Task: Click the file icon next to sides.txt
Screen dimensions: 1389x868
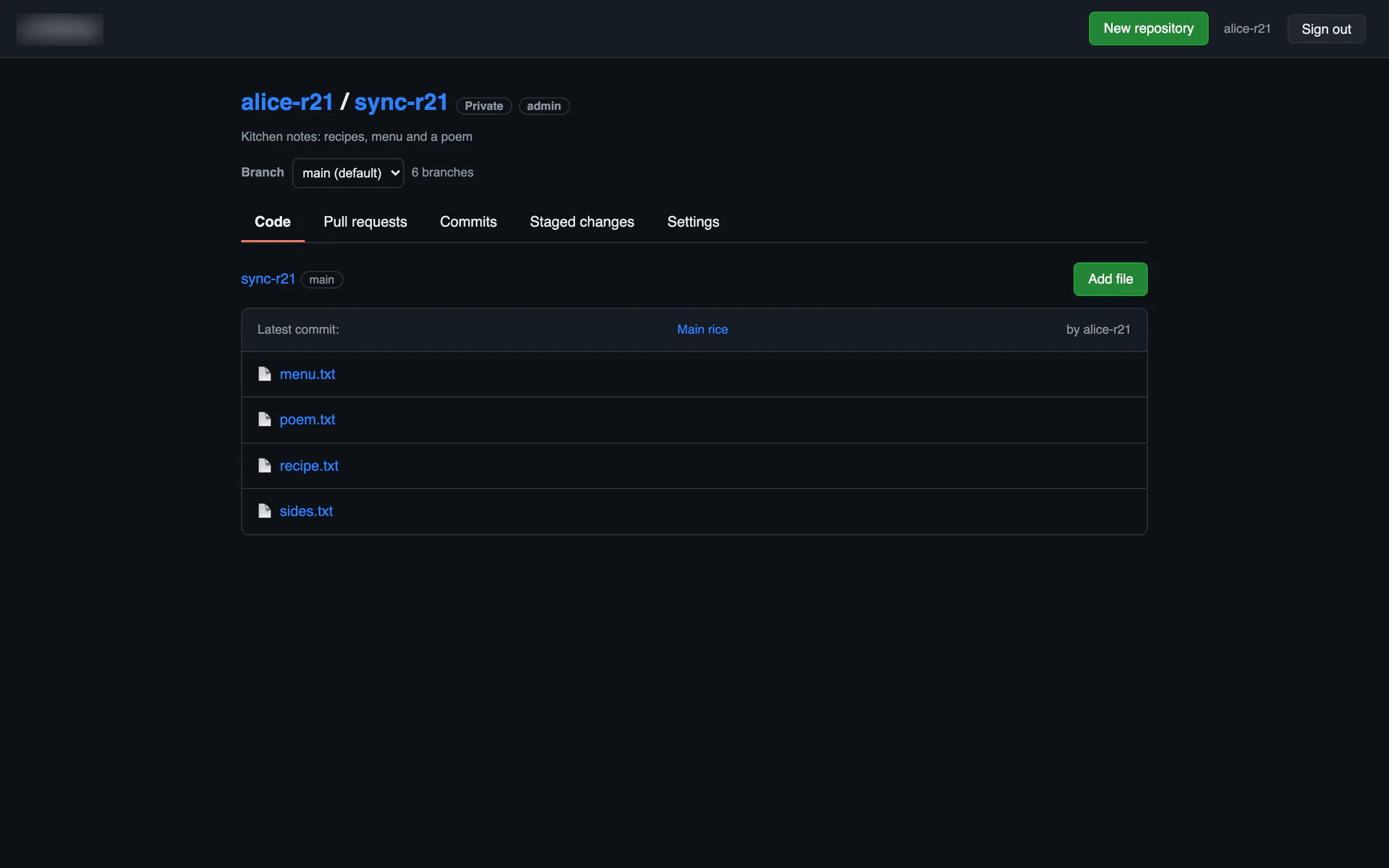Action: pyautogui.click(x=265, y=511)
